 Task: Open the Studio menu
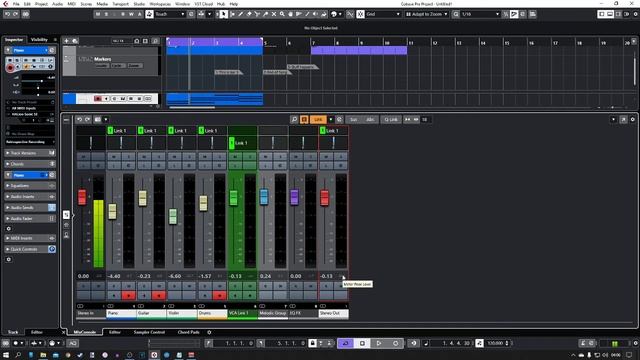pos(139,4)
